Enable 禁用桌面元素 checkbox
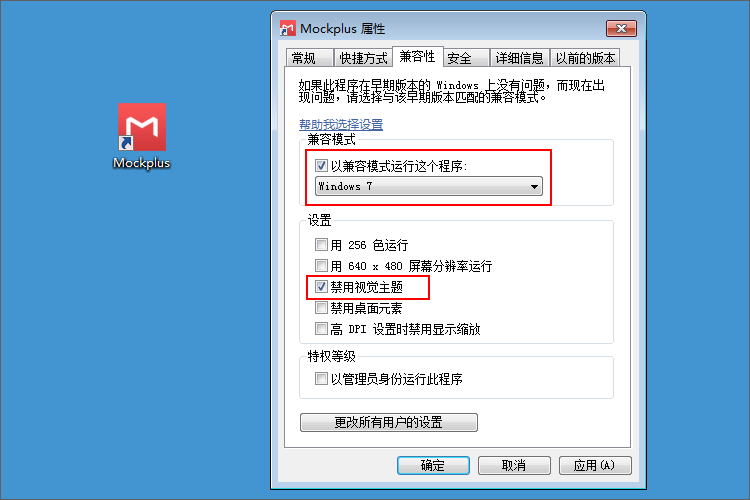This screenshot has width=750, height=500. click(321, 308)
